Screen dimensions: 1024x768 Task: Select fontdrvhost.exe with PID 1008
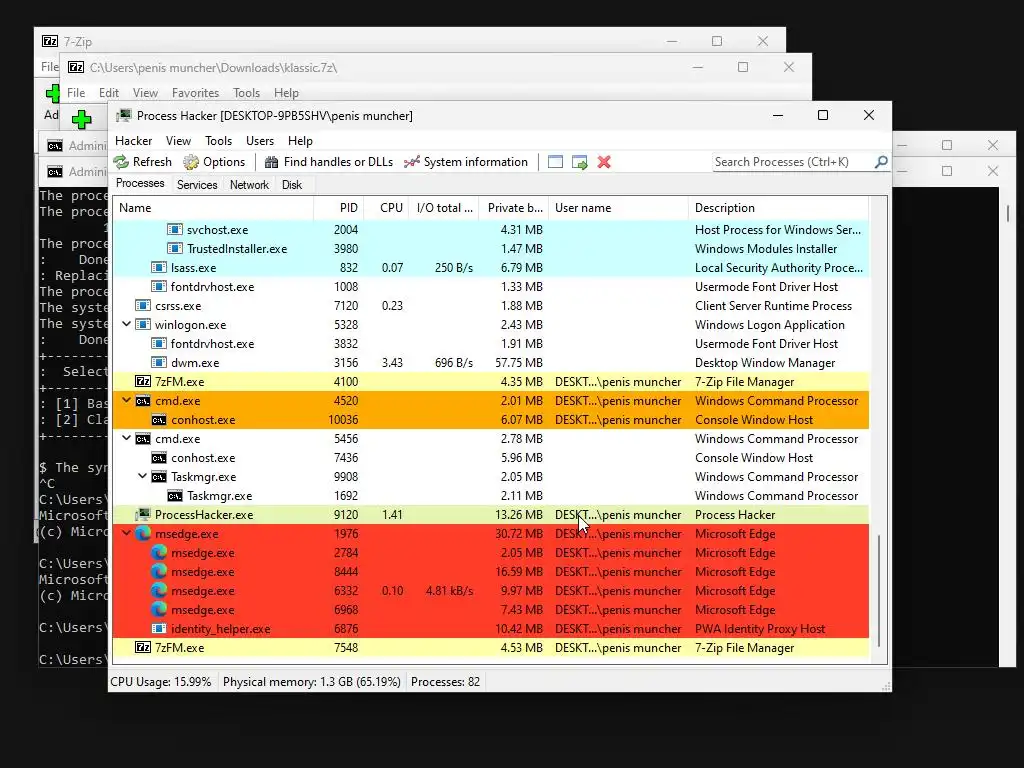click(x=491, y=286)
